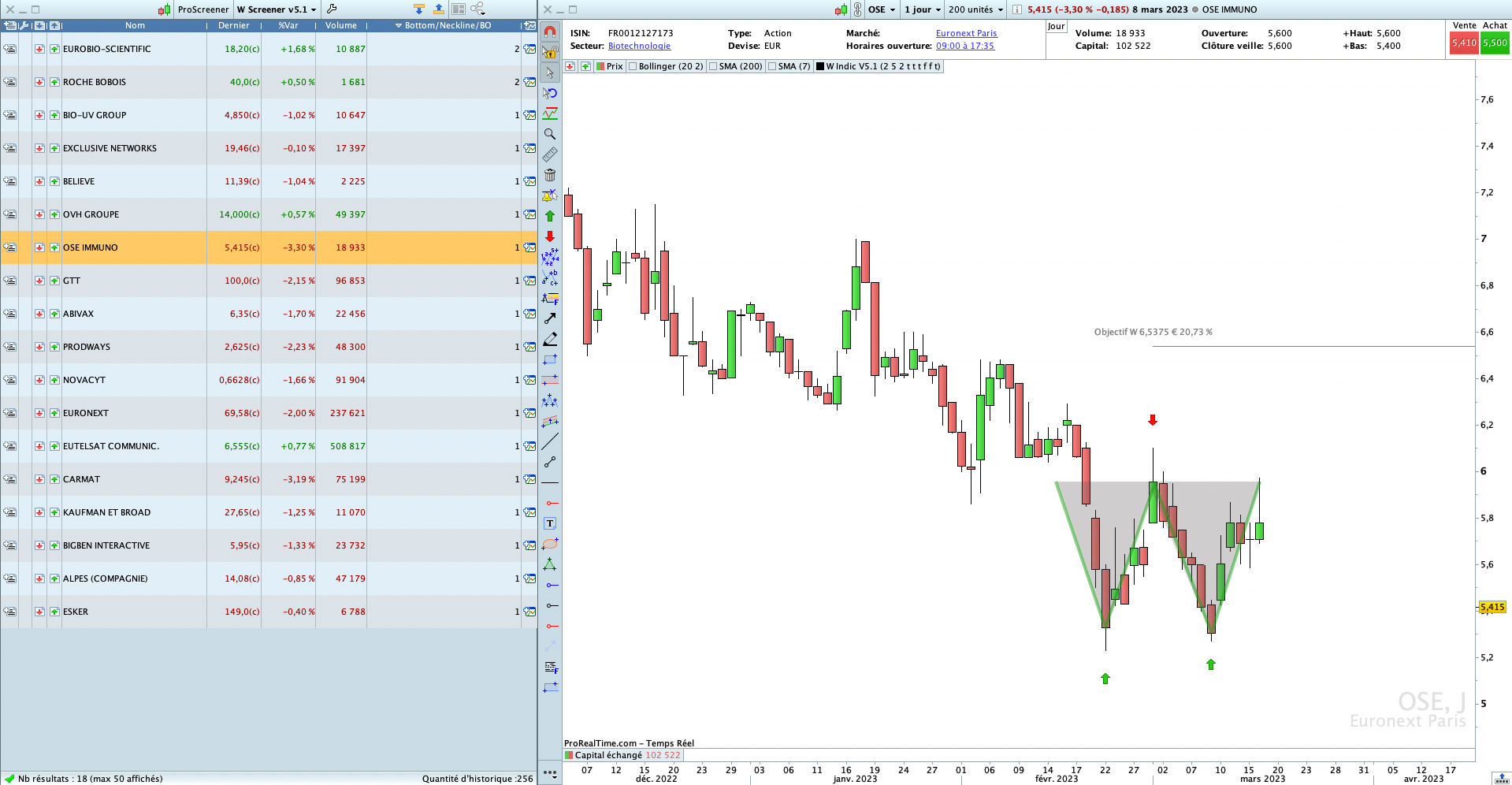This screenshot has width=1512, height=785.
Task: Collapse indicators with red down arrow
Action: [570, 66]
